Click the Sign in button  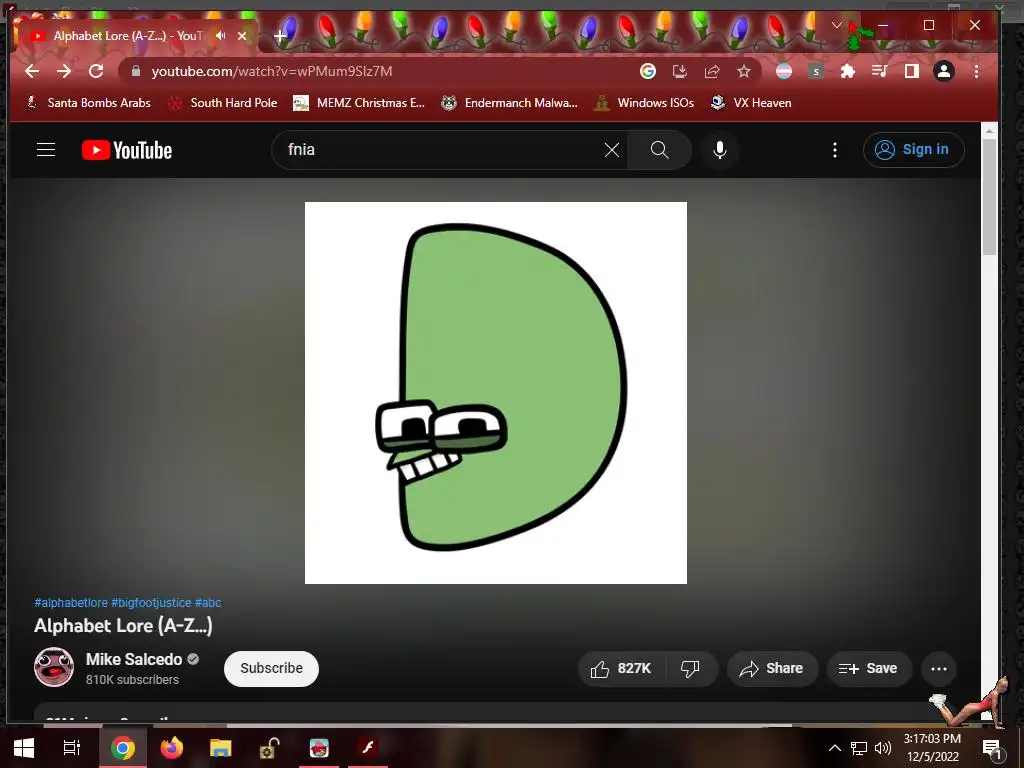click(x=914, y=150)
